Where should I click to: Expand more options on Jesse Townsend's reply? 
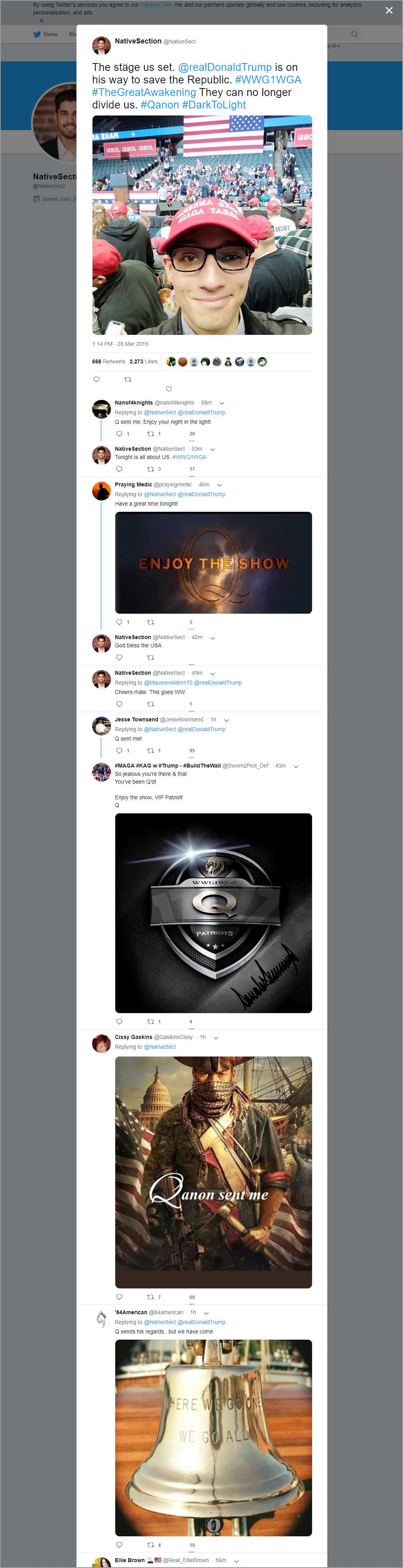tap(227, 720)
